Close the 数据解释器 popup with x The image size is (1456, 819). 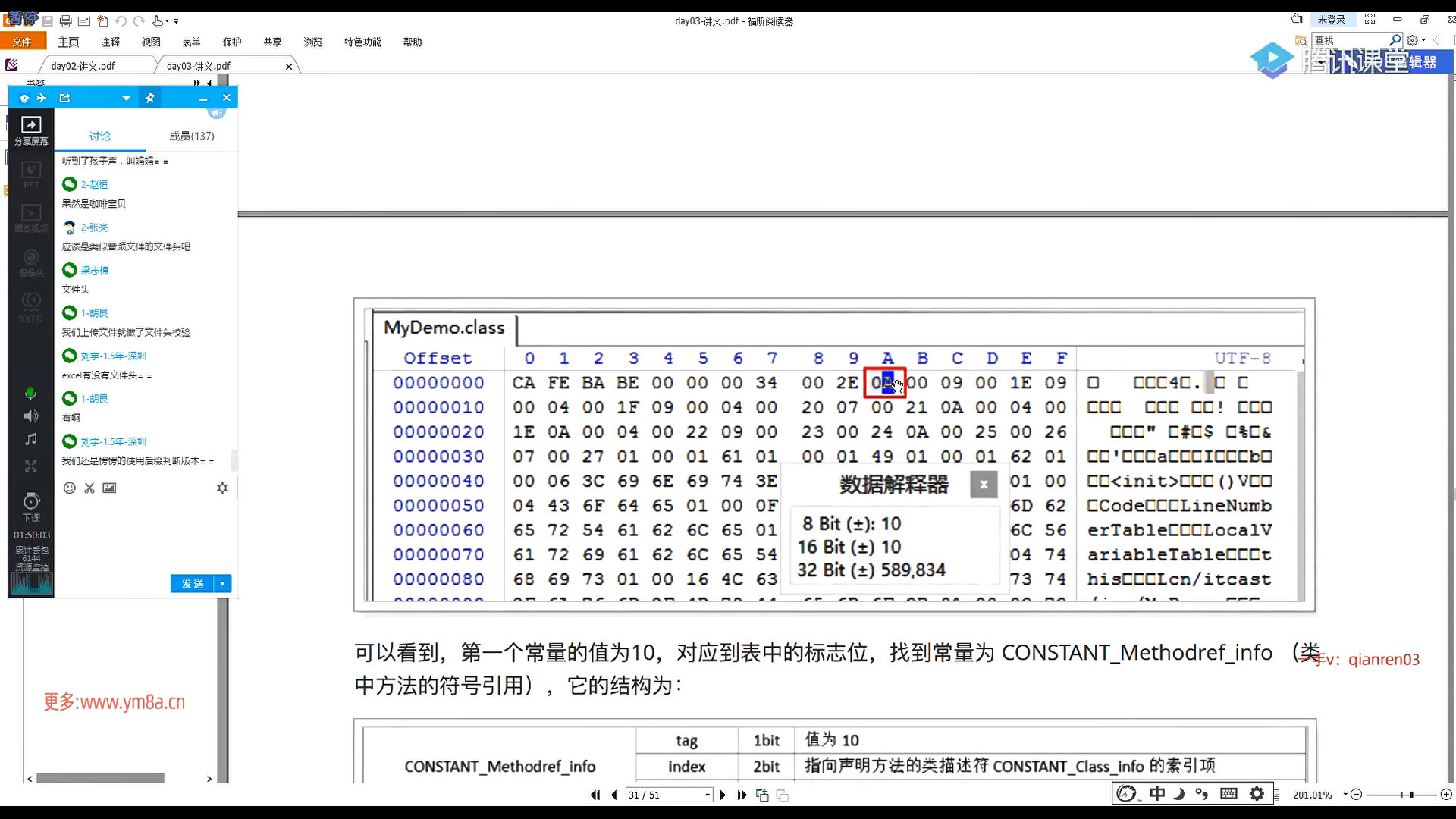pyautogui.click(x=984, y=485)
